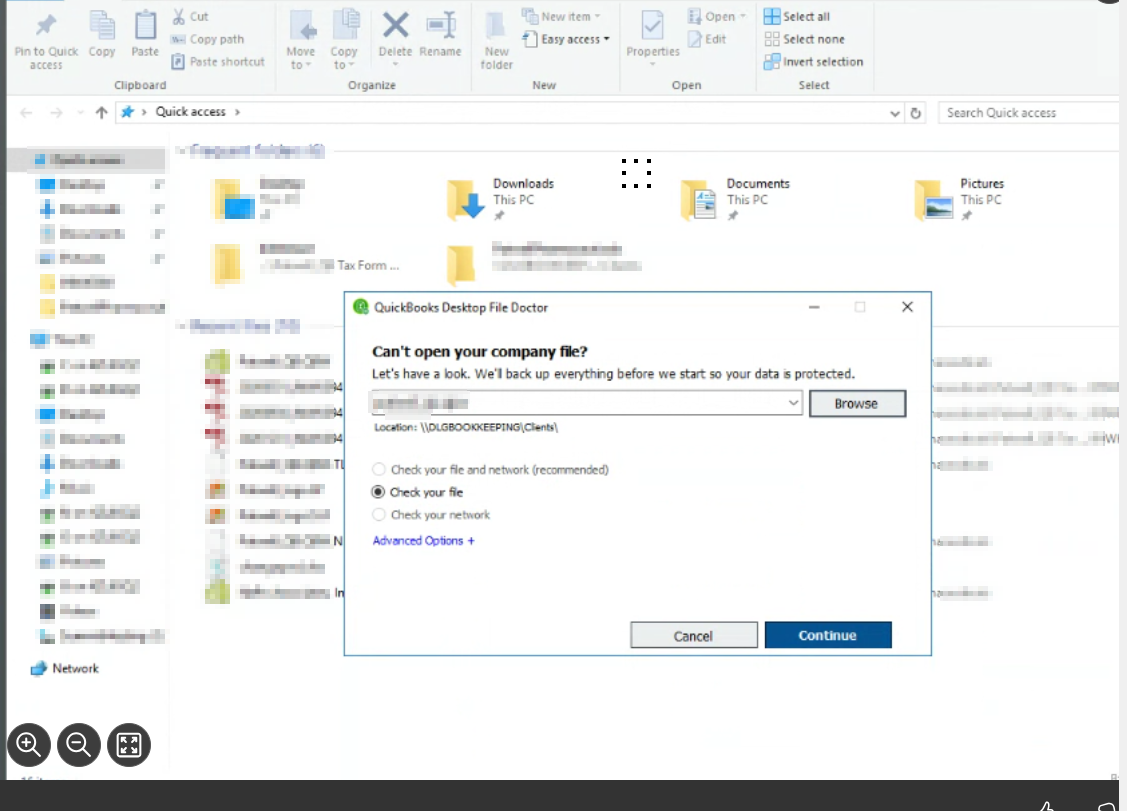
Task: Click the Paste clipboard icon
Action: (x=145, y=26)
